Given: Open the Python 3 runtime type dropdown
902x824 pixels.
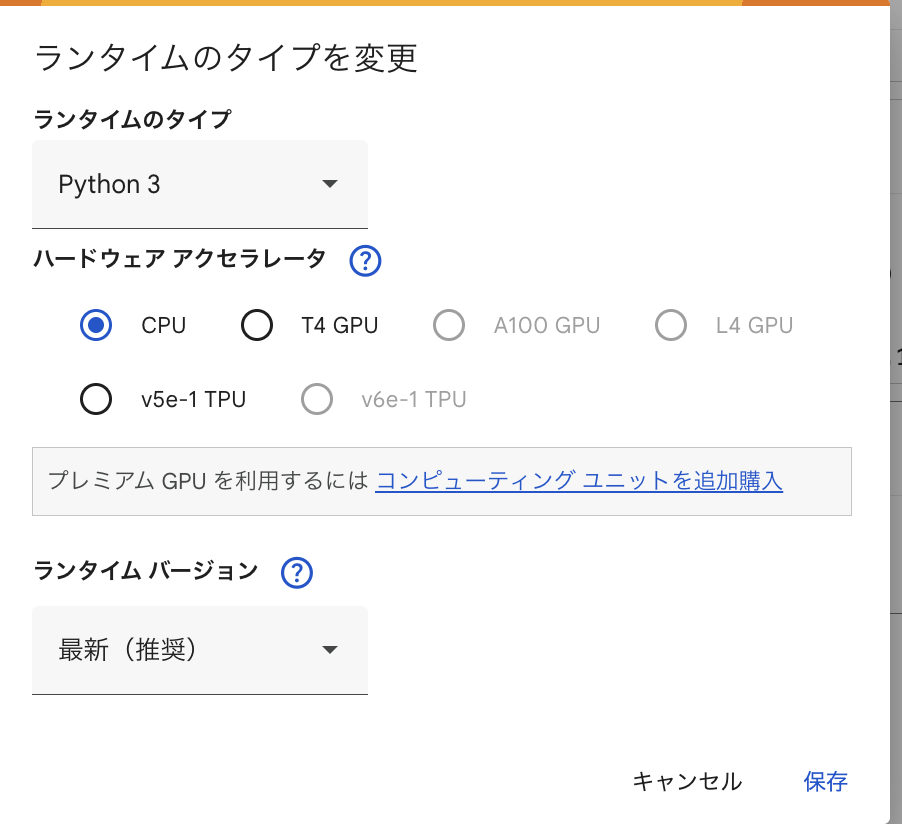Looking at the screenshot, I should click(200, 184).
